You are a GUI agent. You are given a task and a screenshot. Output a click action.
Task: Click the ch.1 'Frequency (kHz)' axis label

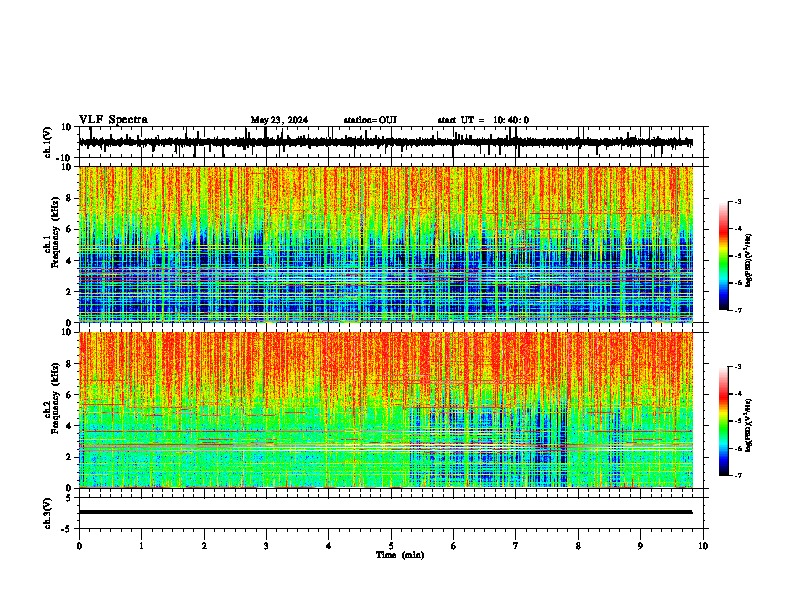[x=55, y=233]
